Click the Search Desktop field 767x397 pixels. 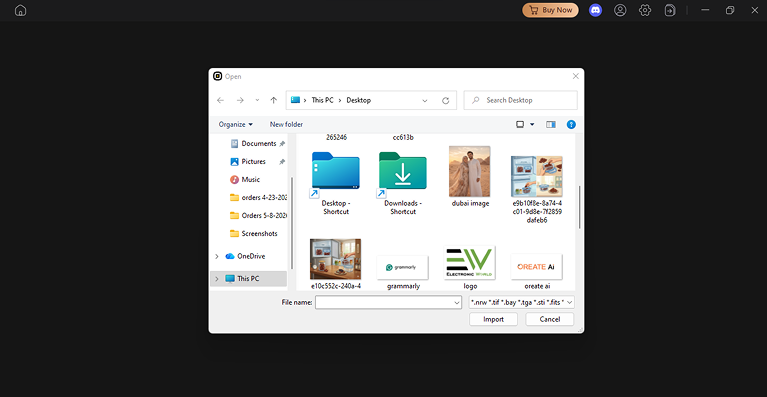[520, 100]
